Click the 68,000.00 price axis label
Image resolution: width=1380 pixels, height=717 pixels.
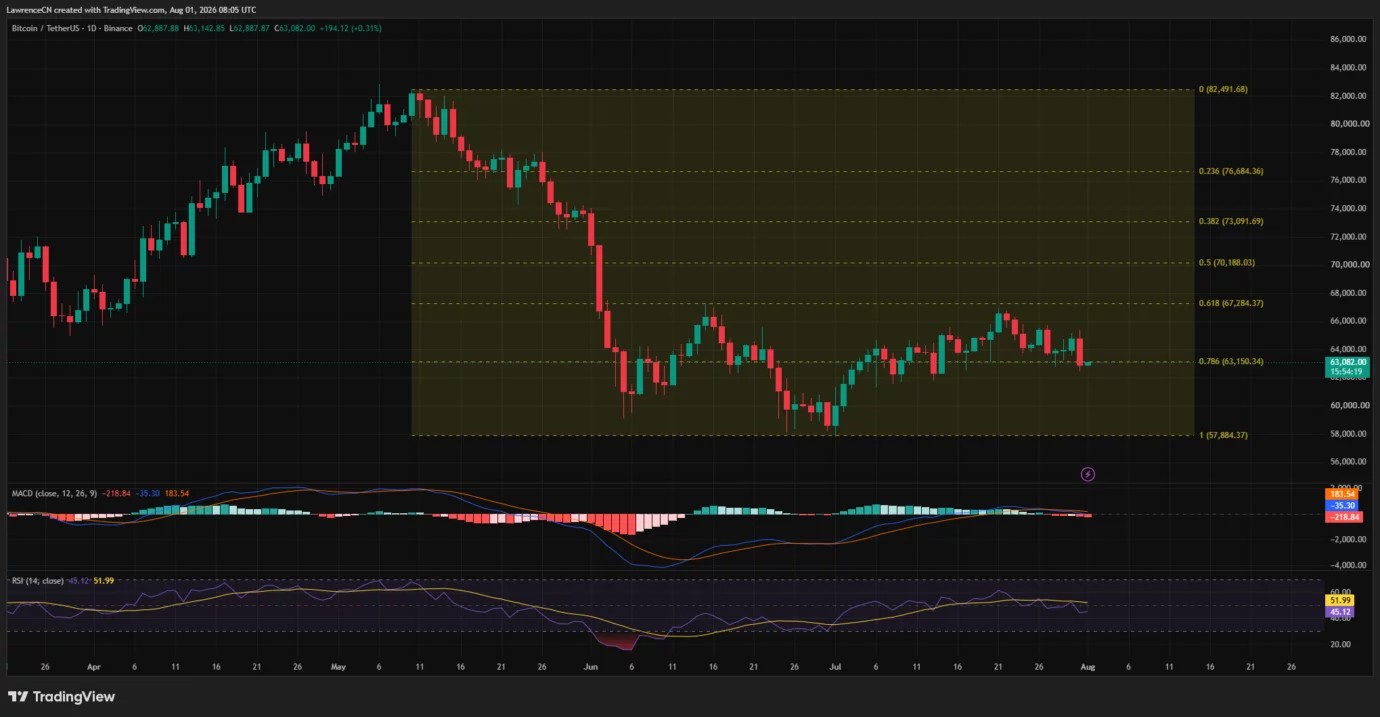(1348, 293)
